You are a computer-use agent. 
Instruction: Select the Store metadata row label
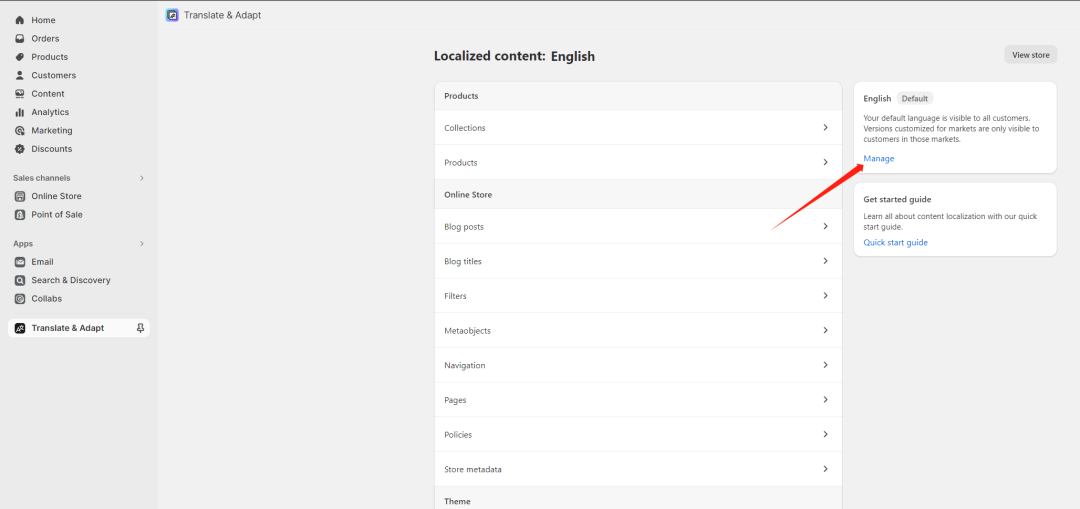pyautogui.click(x=473, y=469)
